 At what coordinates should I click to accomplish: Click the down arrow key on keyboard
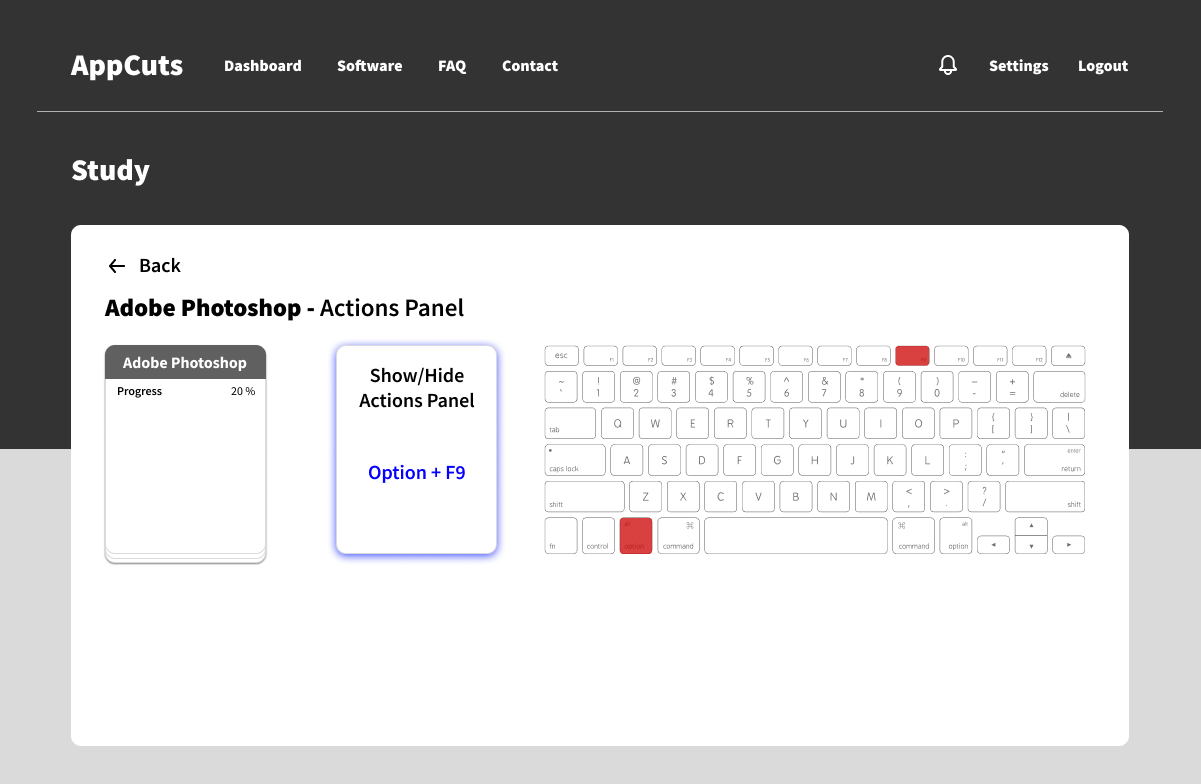point(1031,545)
